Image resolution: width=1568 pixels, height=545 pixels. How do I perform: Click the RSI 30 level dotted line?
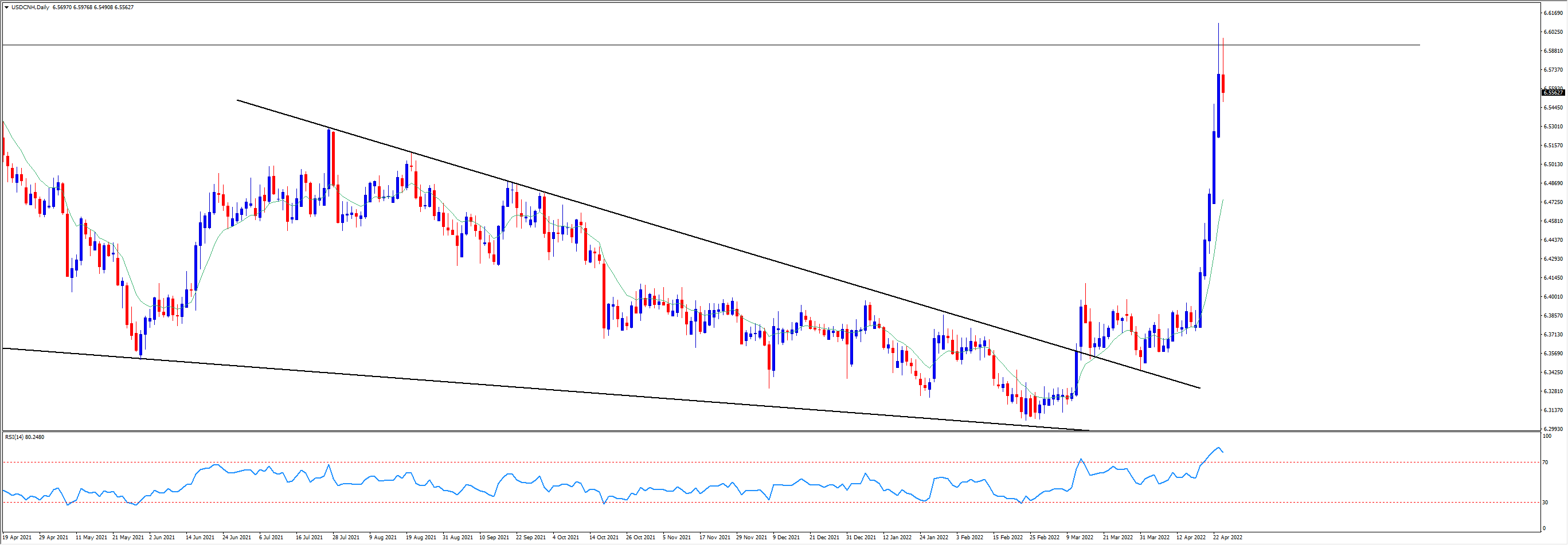point(730,503)
